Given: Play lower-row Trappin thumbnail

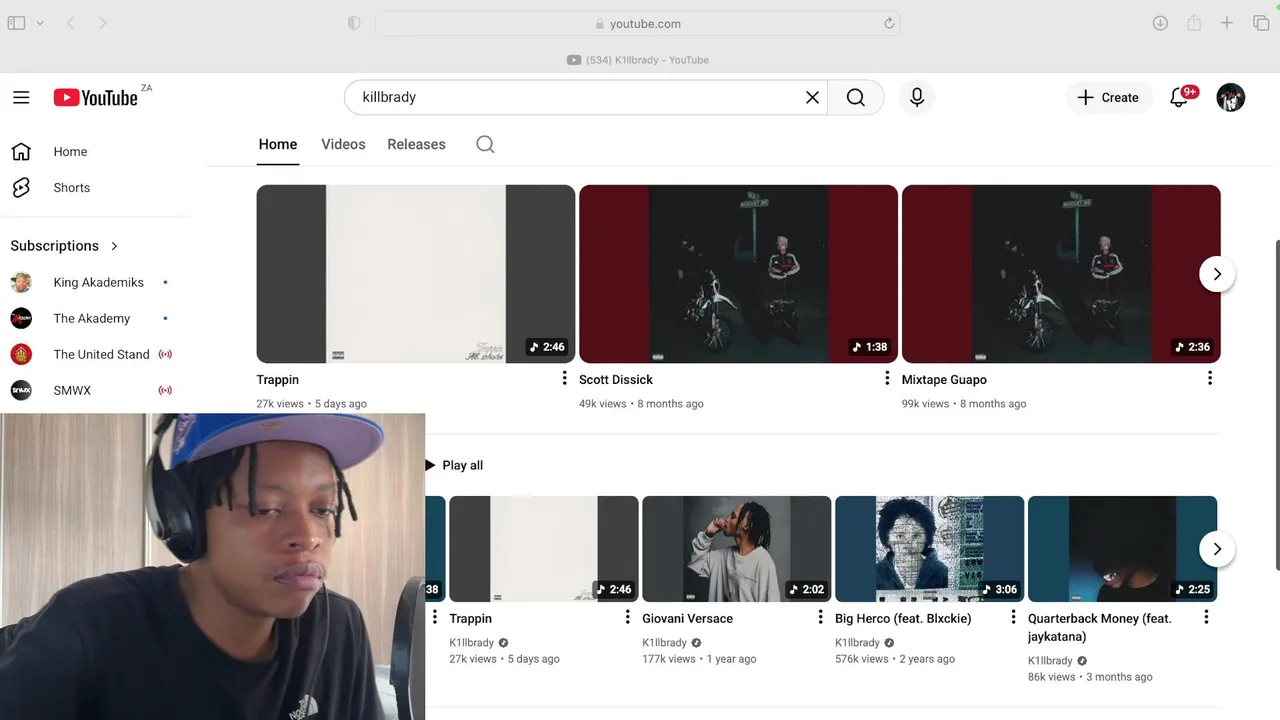Looking at the screenshot, I should [x=544, y=549].
